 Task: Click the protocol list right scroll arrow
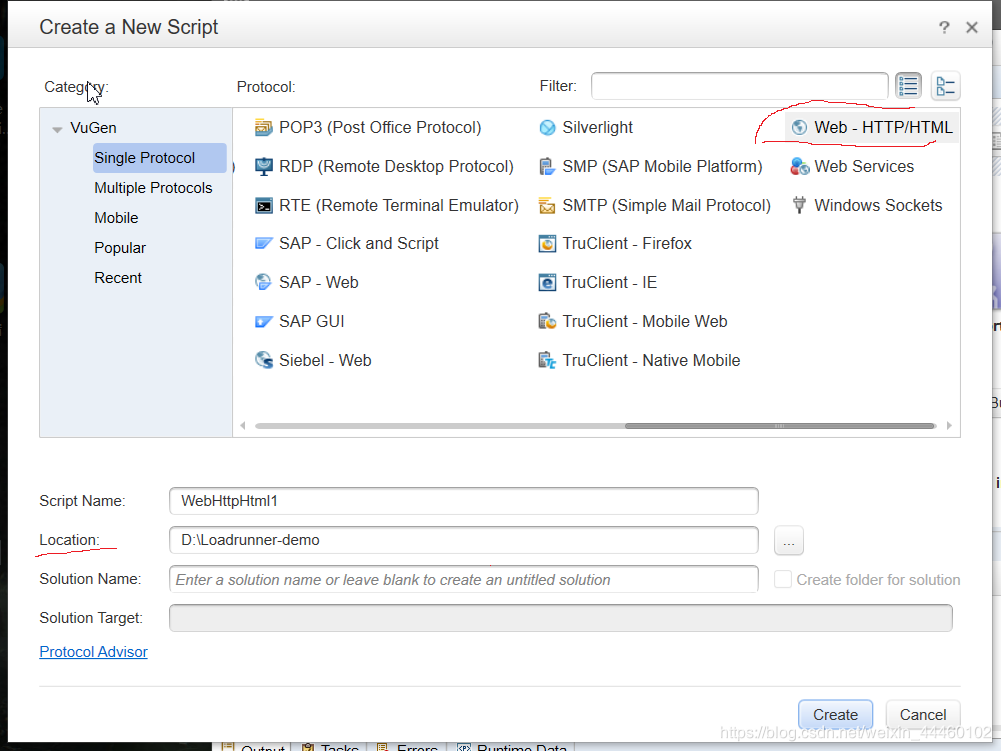tap(949, 426)
